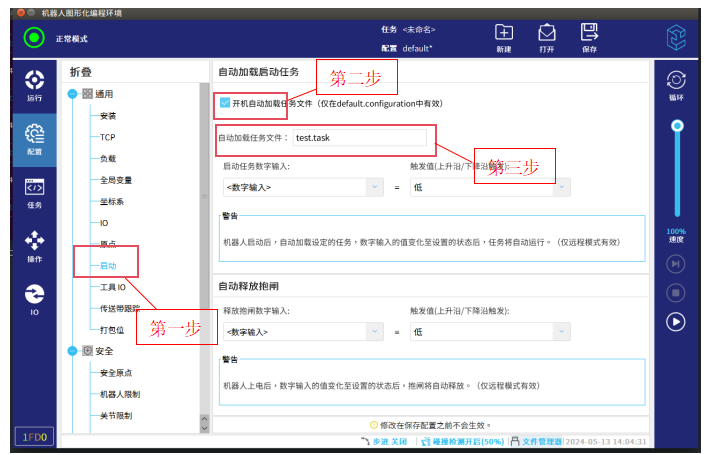The height and width of the screenshot is (455, 707).
Task: Open the 启动任务数字输入 dropdown
Action: tap(302, 187)
